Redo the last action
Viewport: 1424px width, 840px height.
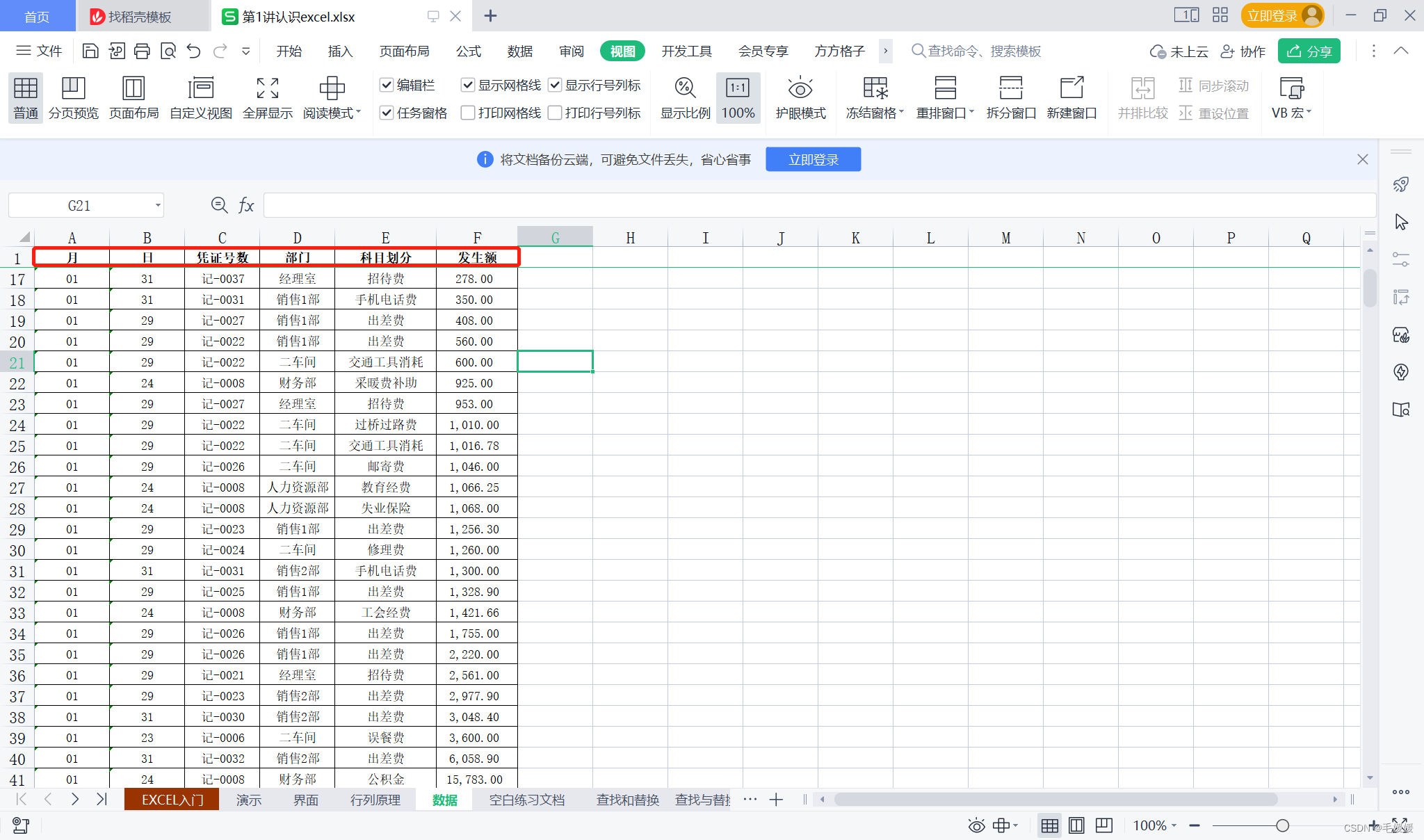click(x=220, y=51)
